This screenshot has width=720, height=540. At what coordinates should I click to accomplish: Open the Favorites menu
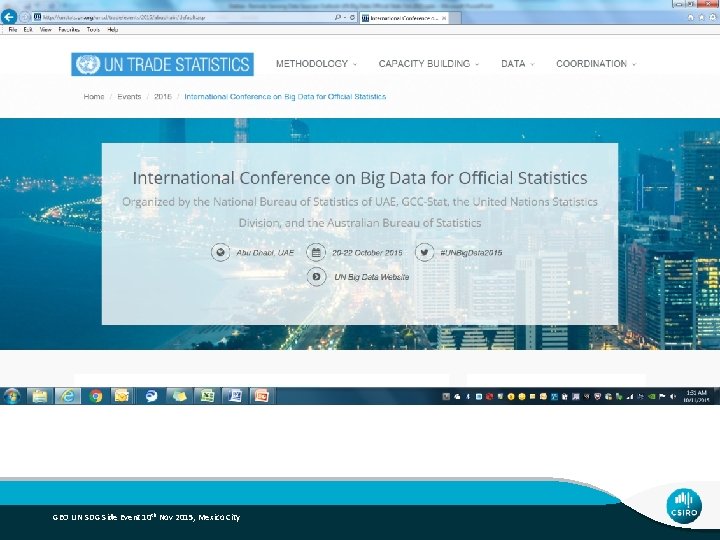pyautogui.click(x=69, y=29)
